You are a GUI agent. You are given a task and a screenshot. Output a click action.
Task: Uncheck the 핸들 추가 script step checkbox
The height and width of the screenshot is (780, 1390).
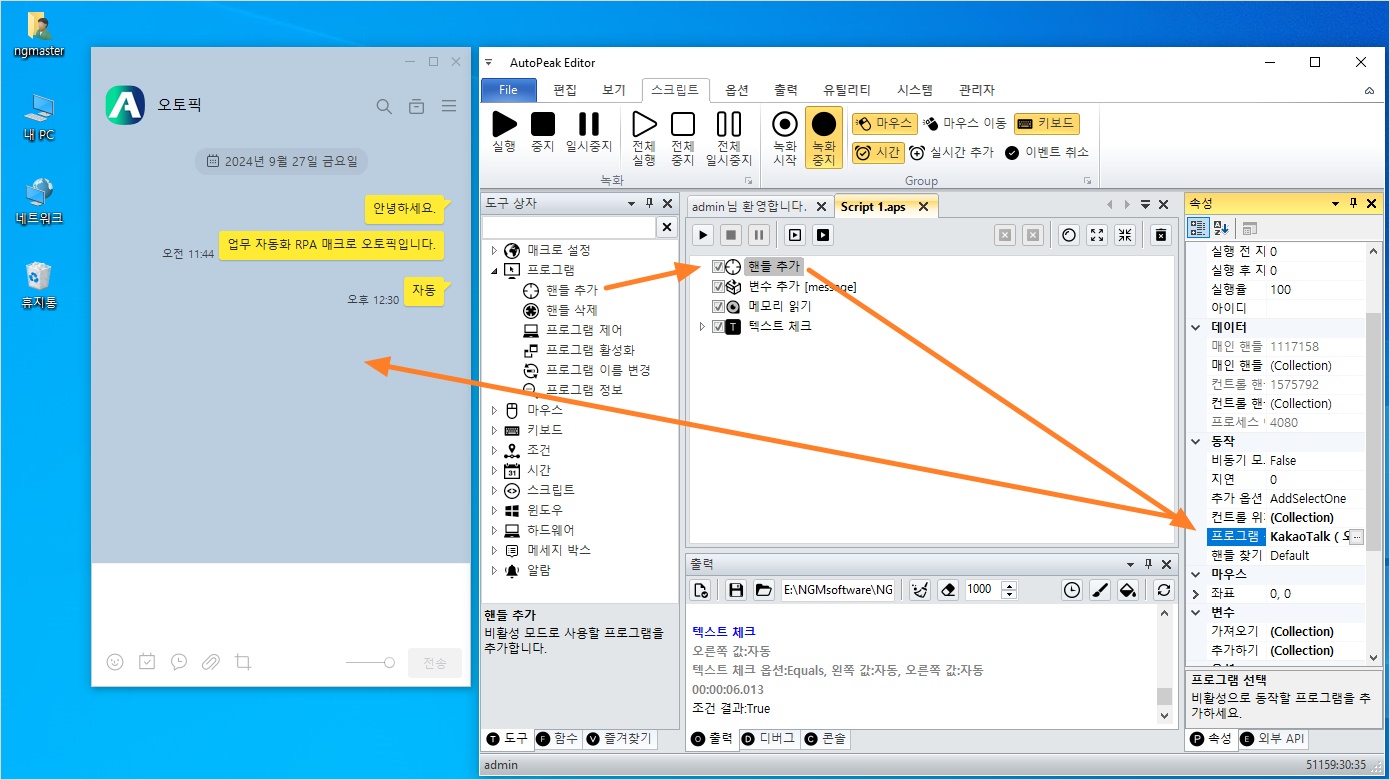(718, 267)
